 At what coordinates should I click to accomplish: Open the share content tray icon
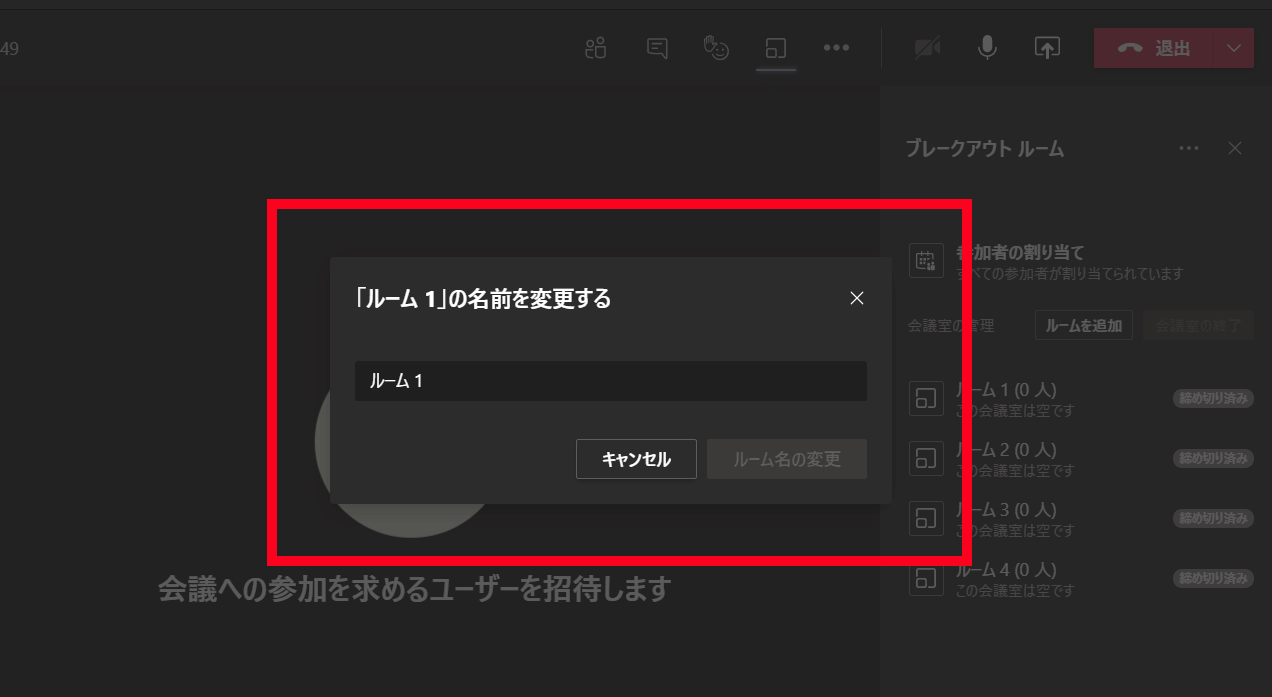pyautogui.click(x=1047, y=48)
